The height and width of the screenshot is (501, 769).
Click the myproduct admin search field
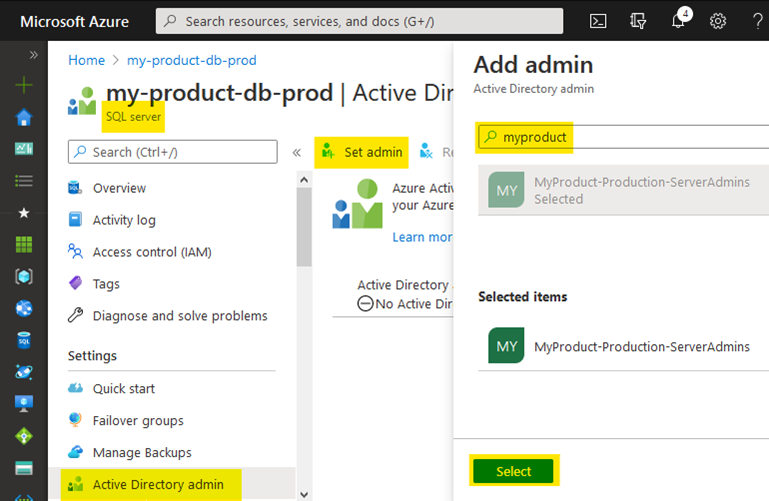point(620,137)
